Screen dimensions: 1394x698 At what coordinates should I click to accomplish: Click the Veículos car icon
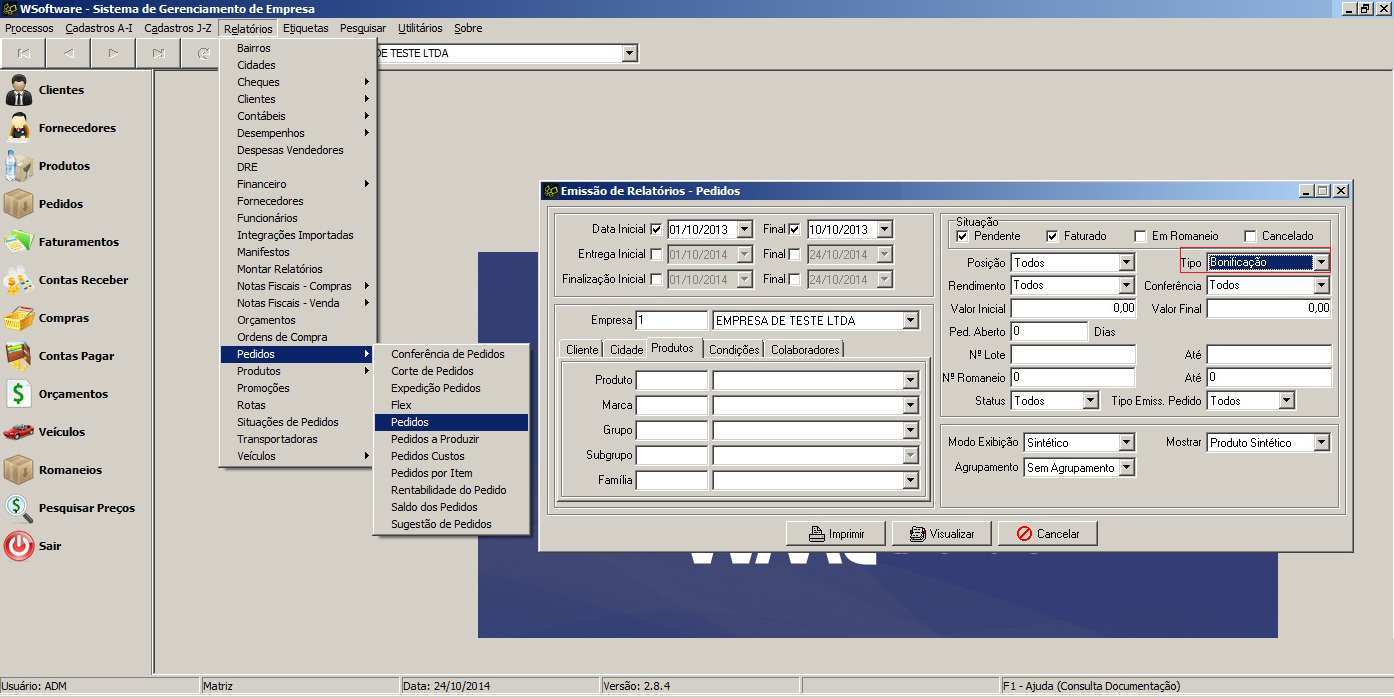tap(19, 432)
